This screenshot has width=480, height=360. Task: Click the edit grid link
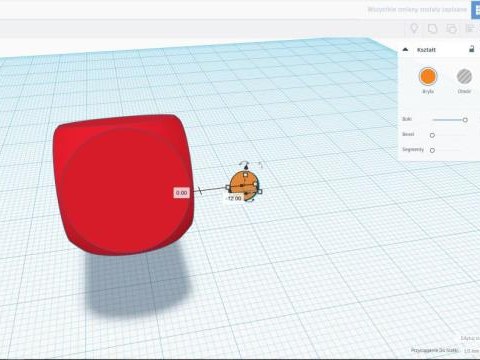pos(470,338)
